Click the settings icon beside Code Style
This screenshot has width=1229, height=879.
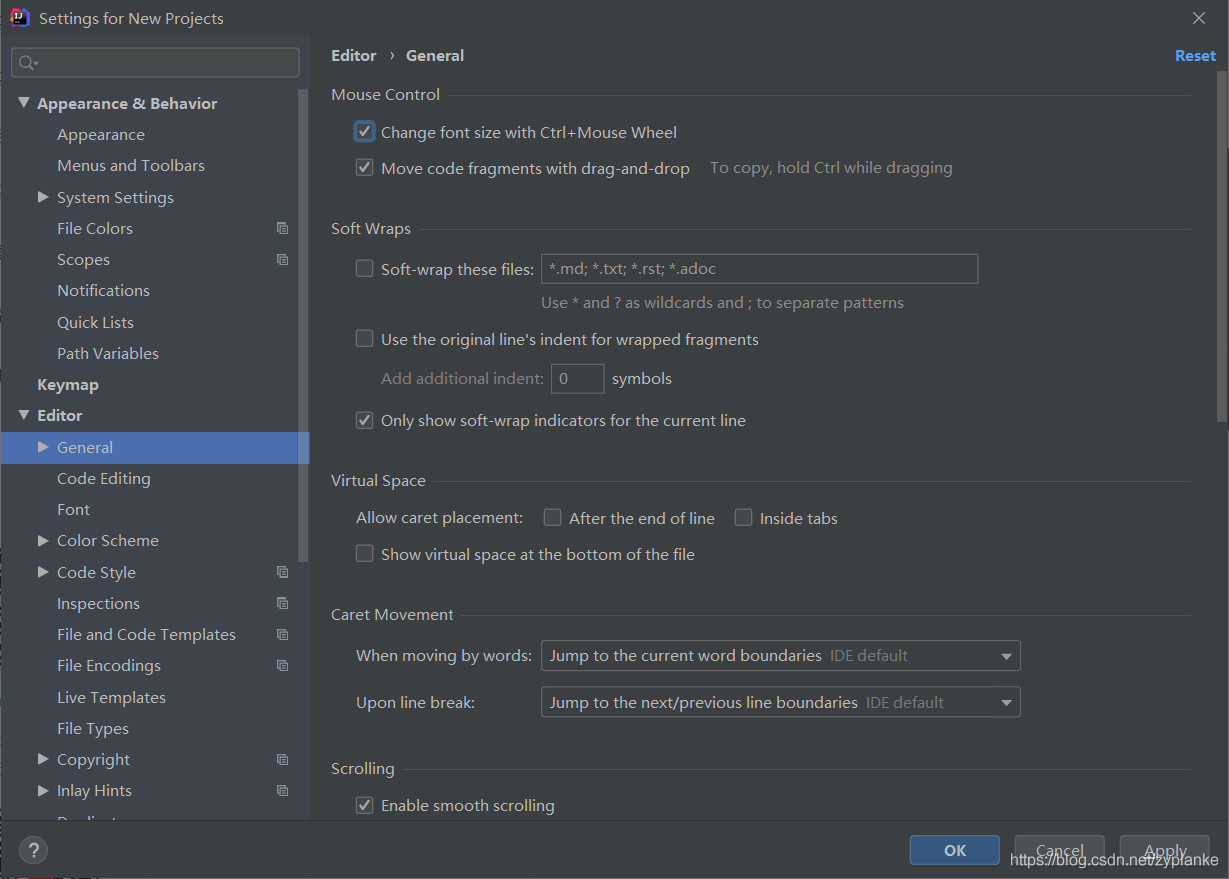282,571
